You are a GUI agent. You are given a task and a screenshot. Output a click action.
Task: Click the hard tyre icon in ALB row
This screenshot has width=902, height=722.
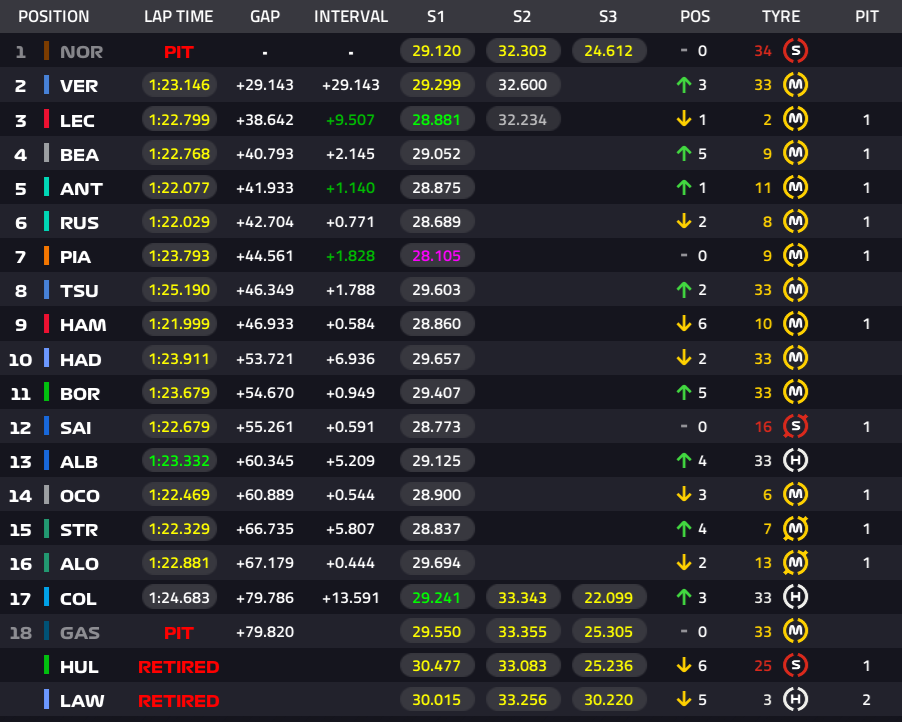[796, 460]
